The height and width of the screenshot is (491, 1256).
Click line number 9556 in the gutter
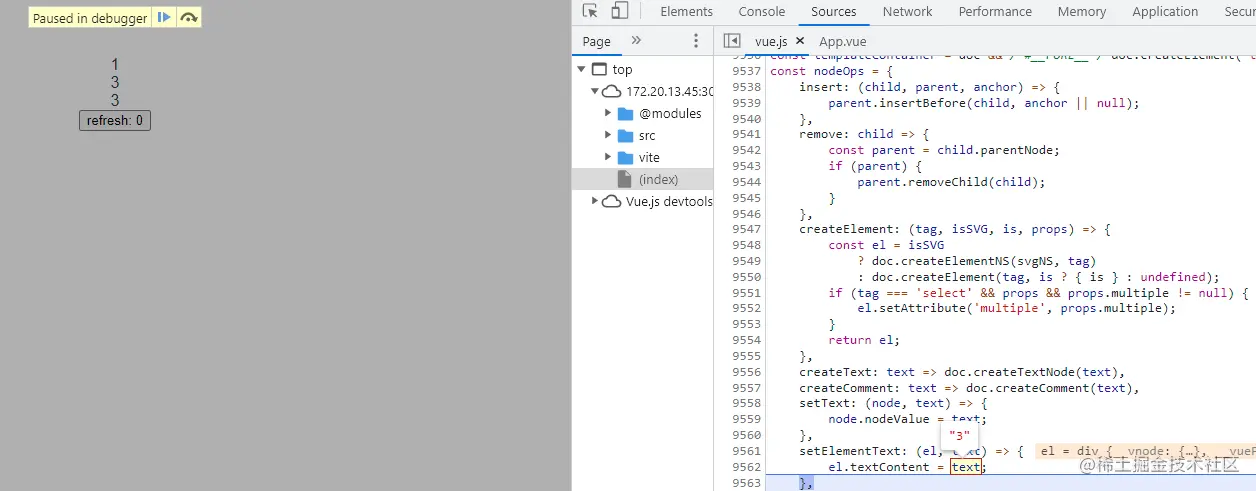(x=746, y=372)
